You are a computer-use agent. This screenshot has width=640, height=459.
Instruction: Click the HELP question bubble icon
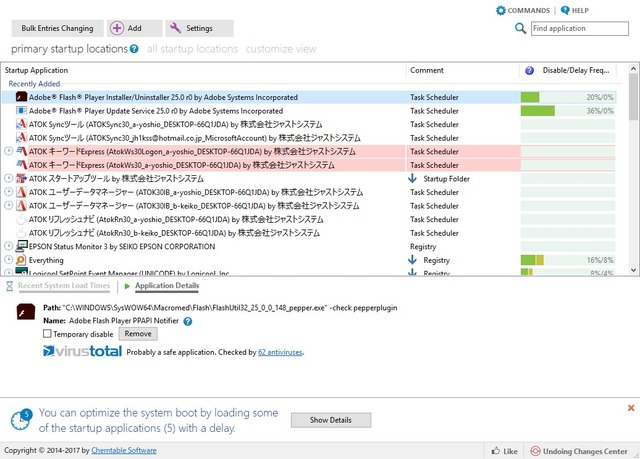tap(565, 10)
